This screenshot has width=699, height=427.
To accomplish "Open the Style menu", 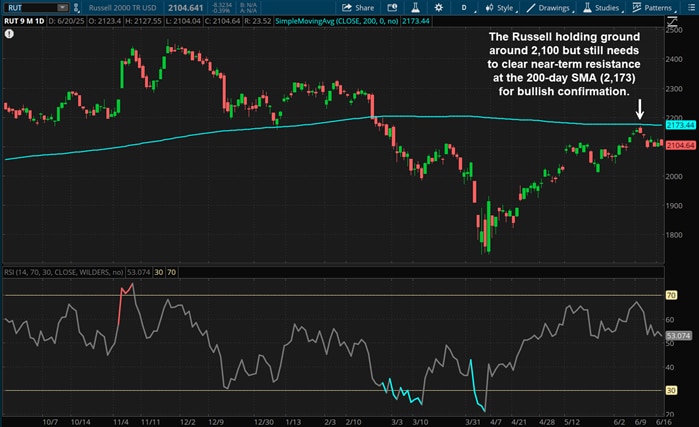I will coord(501,8).
